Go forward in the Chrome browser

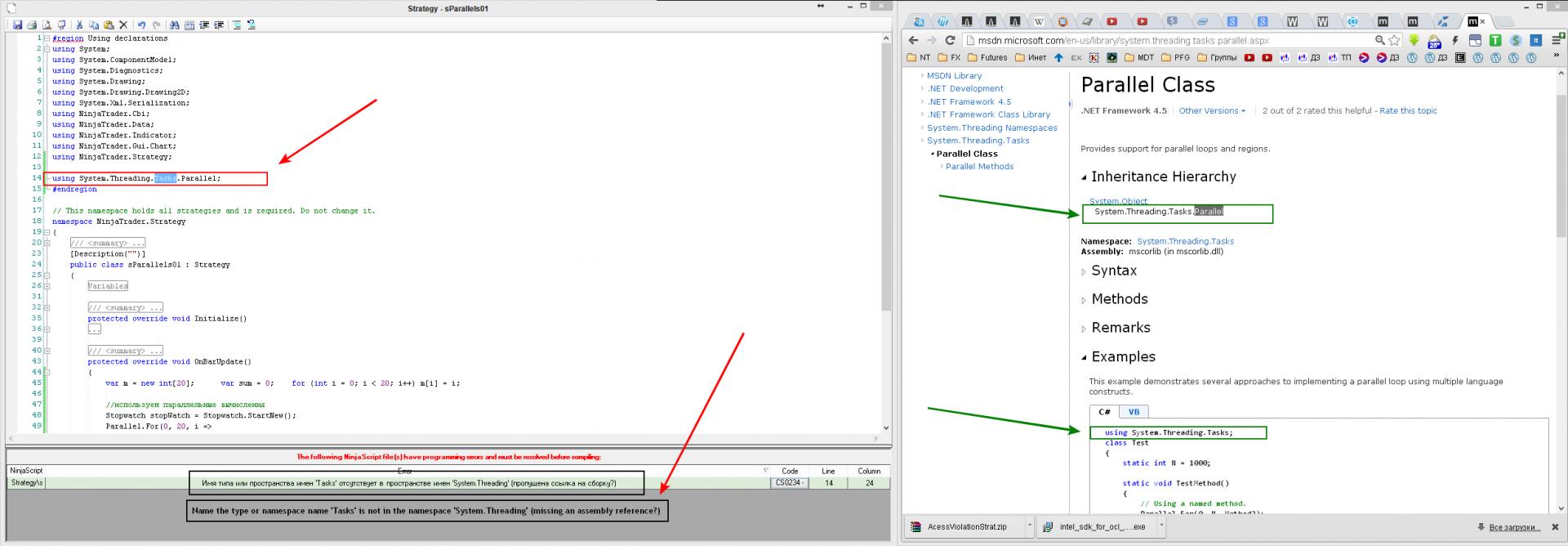click(x=932, y=40)
